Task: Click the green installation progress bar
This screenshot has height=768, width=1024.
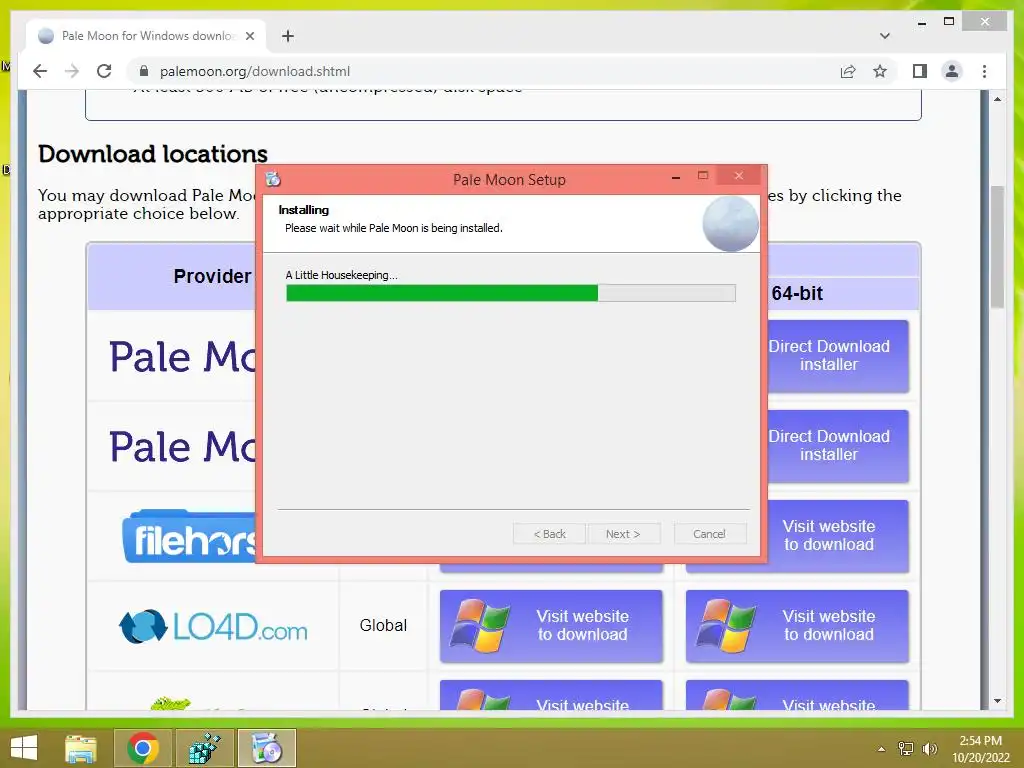Action: click(511, 293)
